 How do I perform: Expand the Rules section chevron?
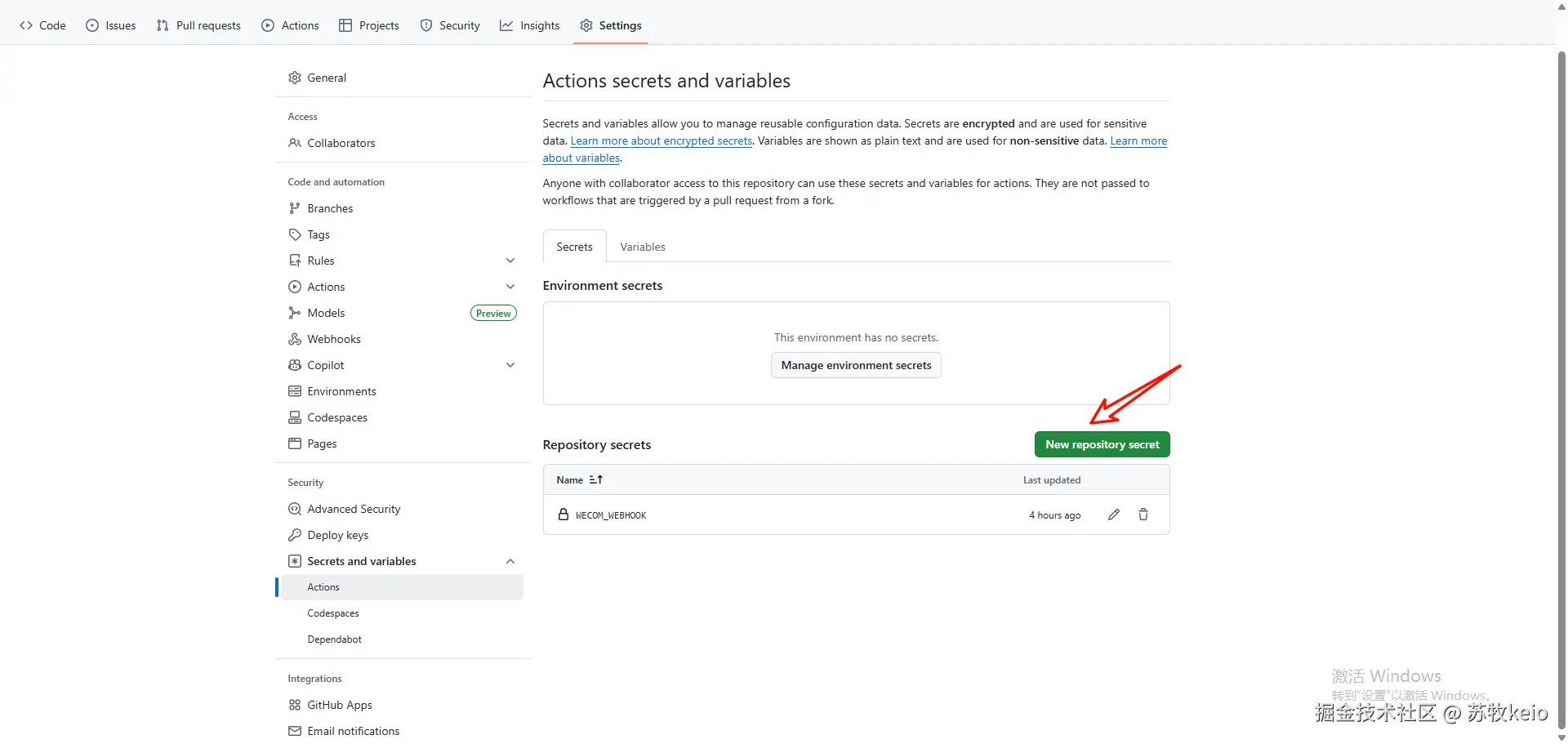tap(510, 261)
